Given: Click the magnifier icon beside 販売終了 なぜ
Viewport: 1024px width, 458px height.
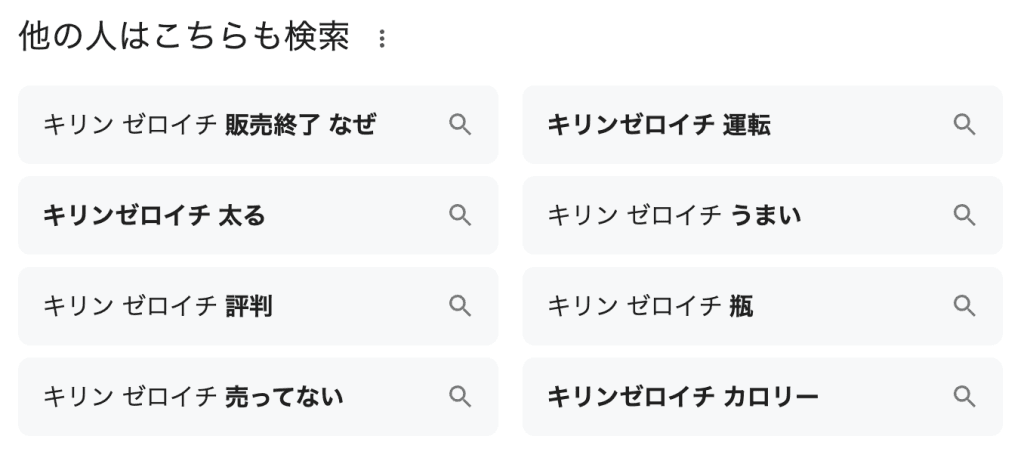Looking at the screenshot, I should [460, 125].
